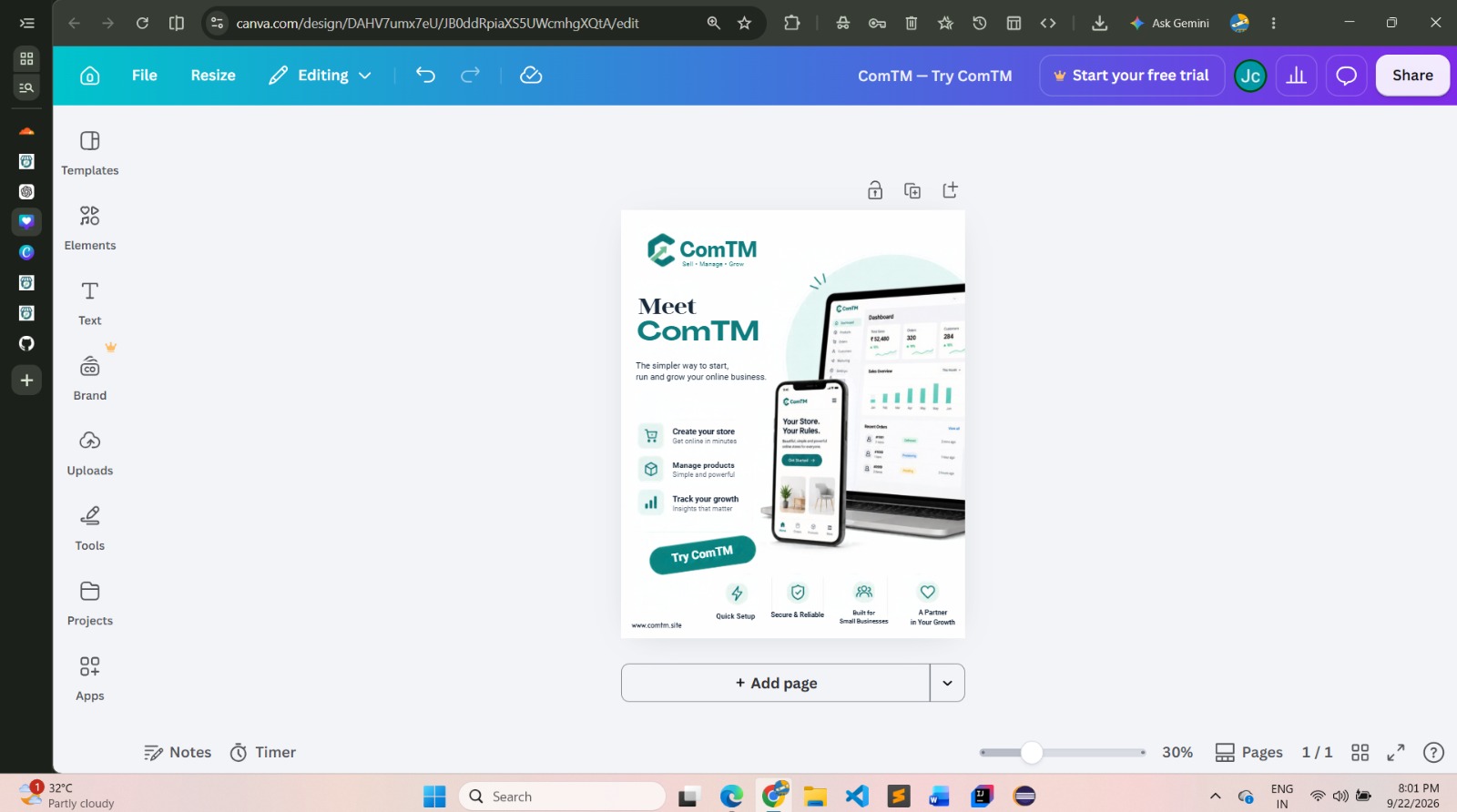The height and width of the screenshot is (812, 1457).
Task: Open the help question mark
Action: click(x=1433, y=752)
